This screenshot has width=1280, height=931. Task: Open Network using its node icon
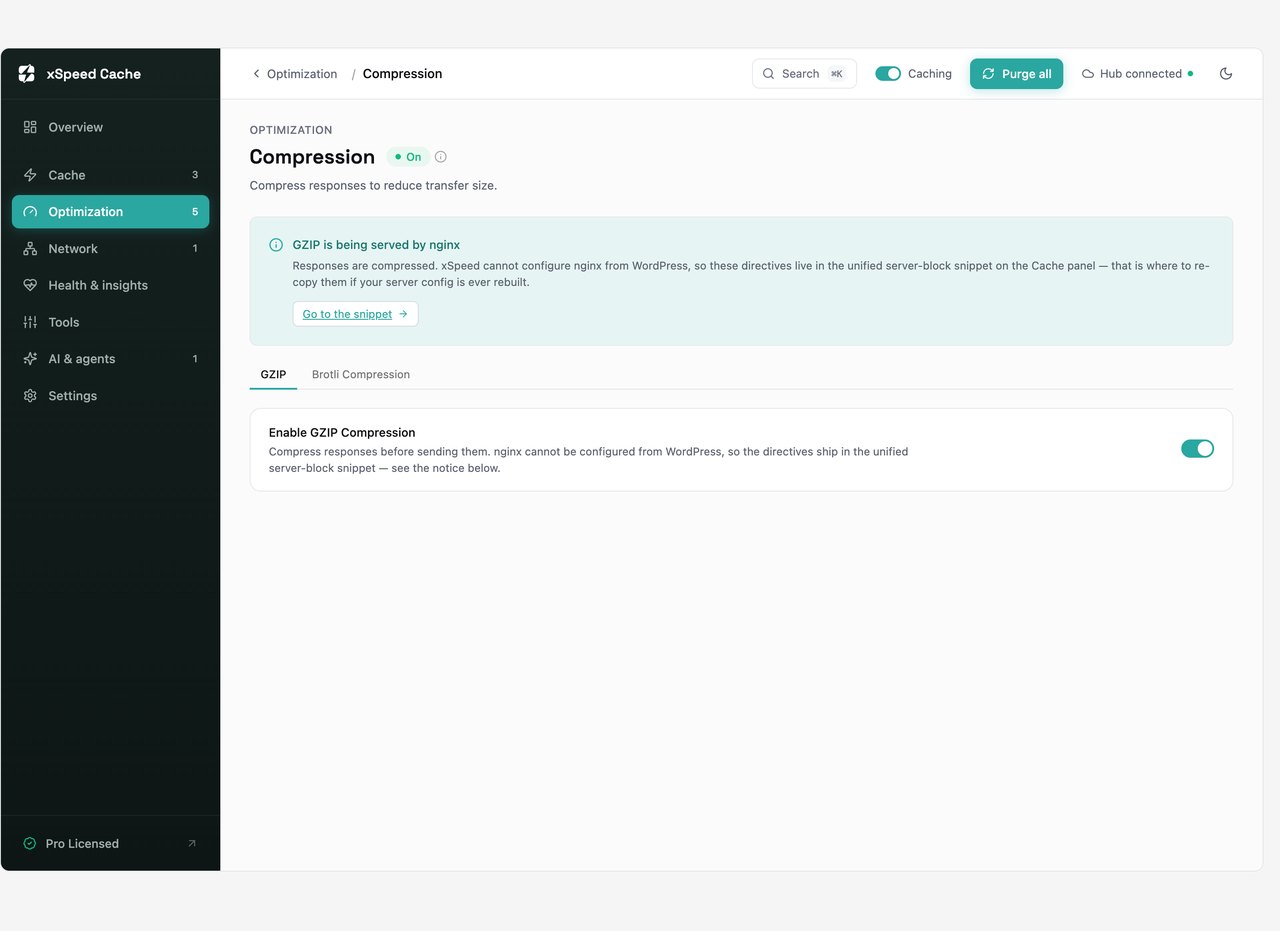pos(30,249)
